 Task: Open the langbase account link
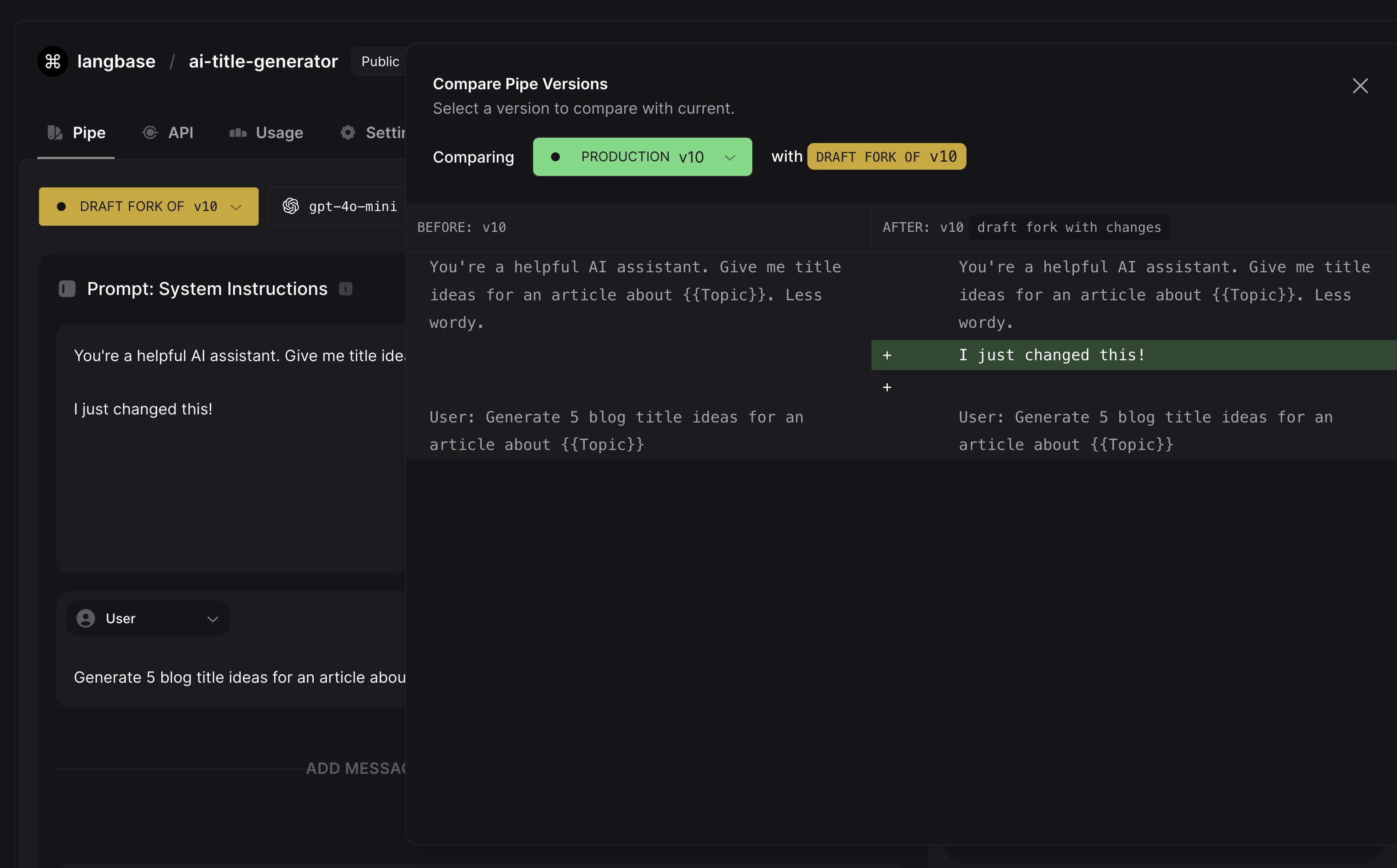tap(116, 61)
